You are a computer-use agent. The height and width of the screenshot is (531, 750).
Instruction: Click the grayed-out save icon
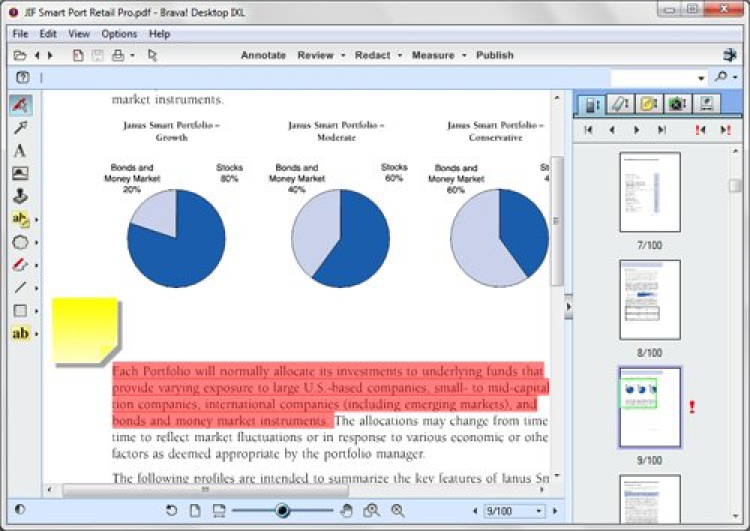click(x=98, y=55)
